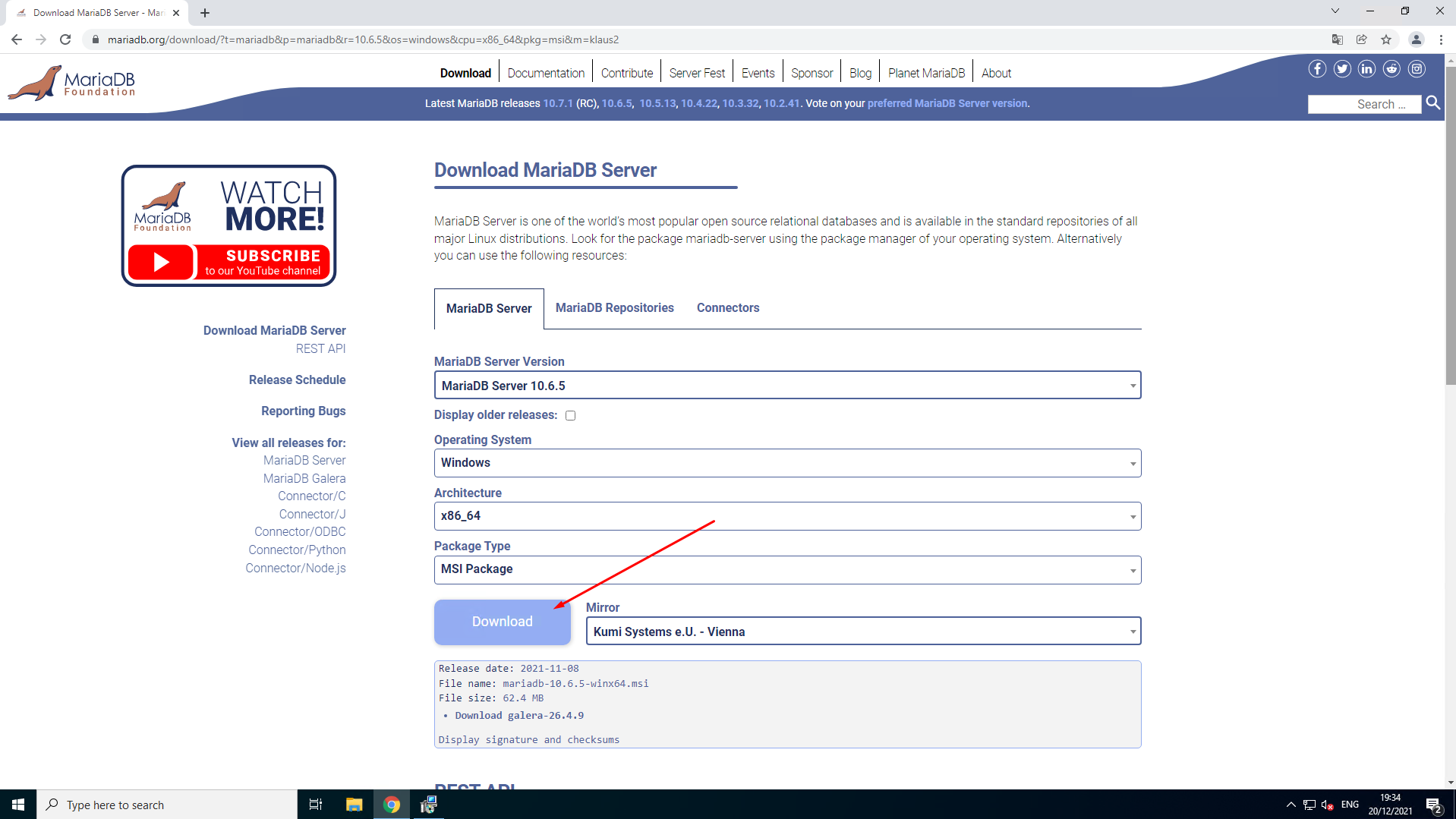Screen dimensions: 1456x819
Task: Open Connector/Python releases link
Action: click(297, 550)
